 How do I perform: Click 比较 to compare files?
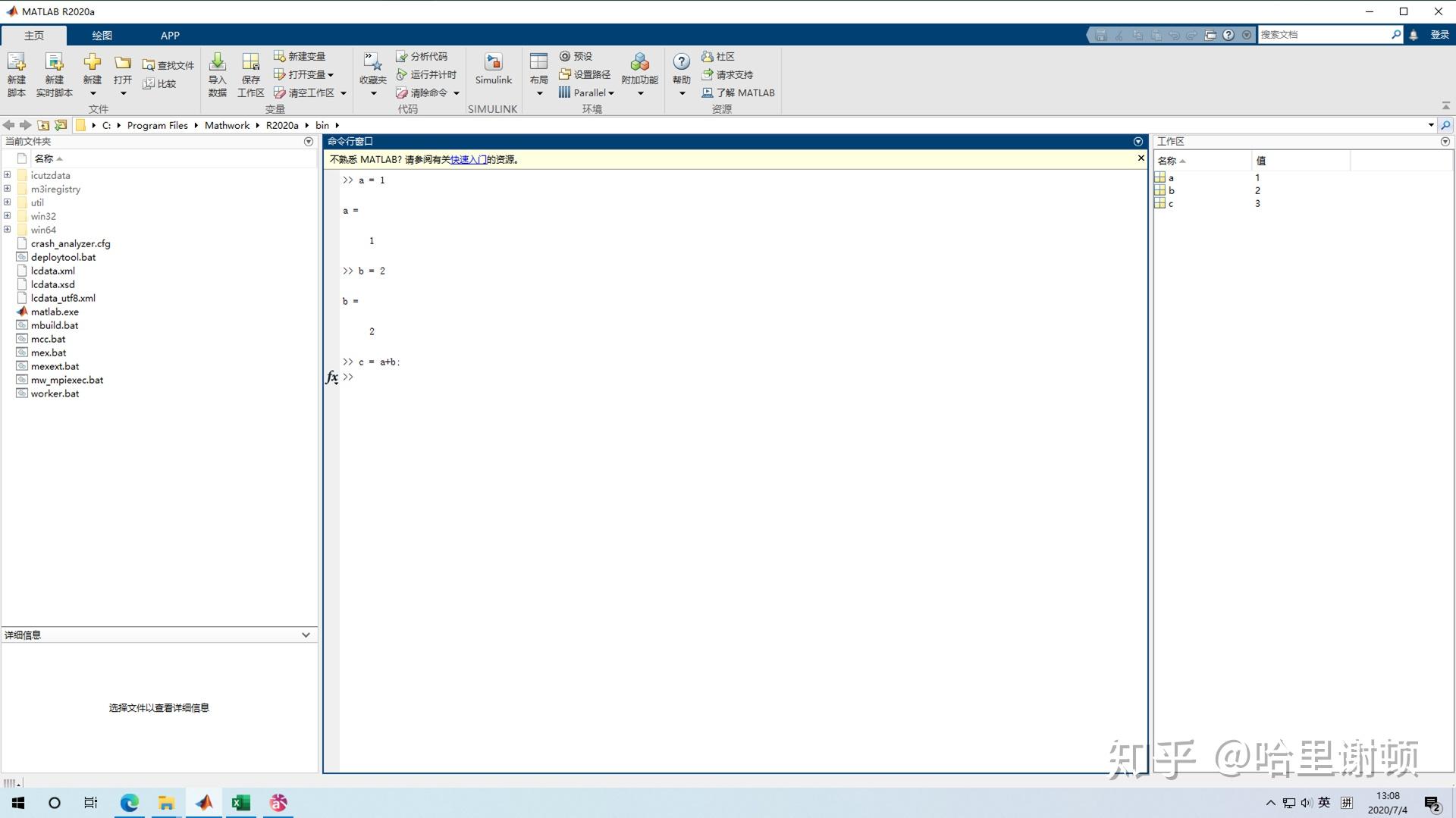click(161, 83)
